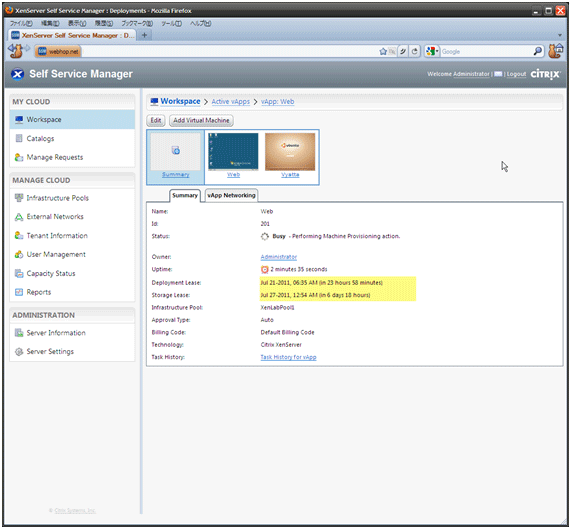The height and width of the screenshot is (529, 571).
Task: Open the vApp: Web breadcrumb link
Action: pyautogui.click(x=277, y=102)
